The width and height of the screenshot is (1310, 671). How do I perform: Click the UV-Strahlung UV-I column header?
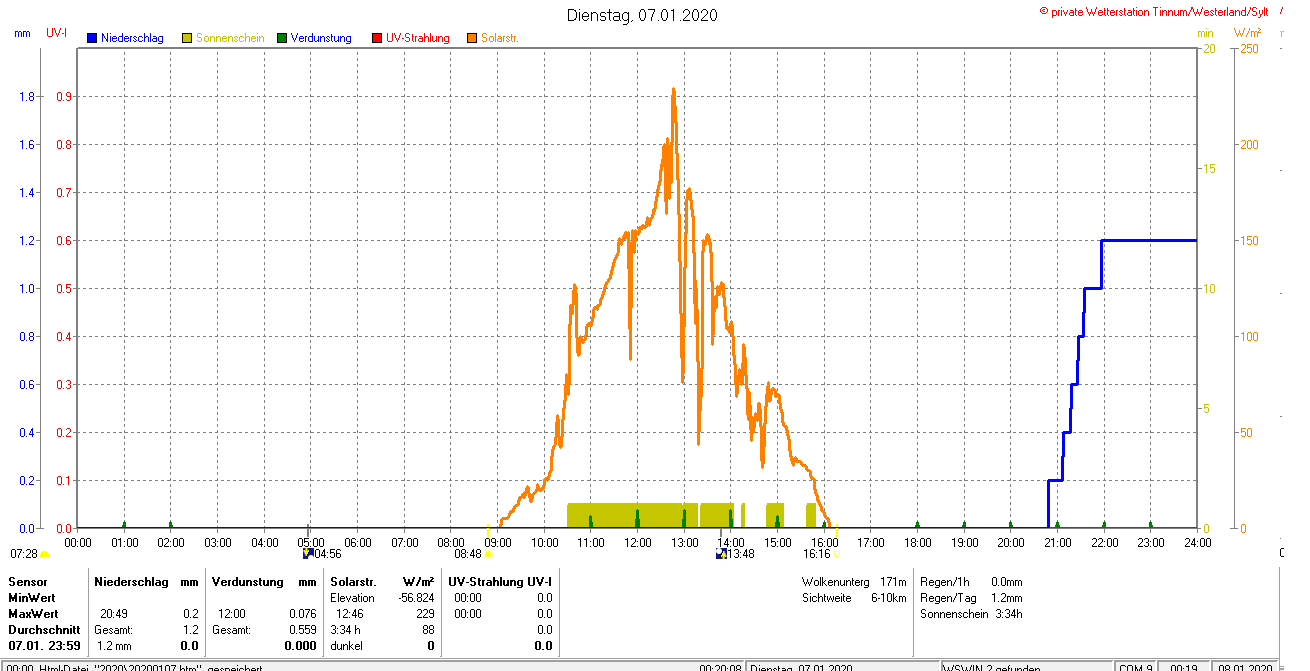(500, 581)
